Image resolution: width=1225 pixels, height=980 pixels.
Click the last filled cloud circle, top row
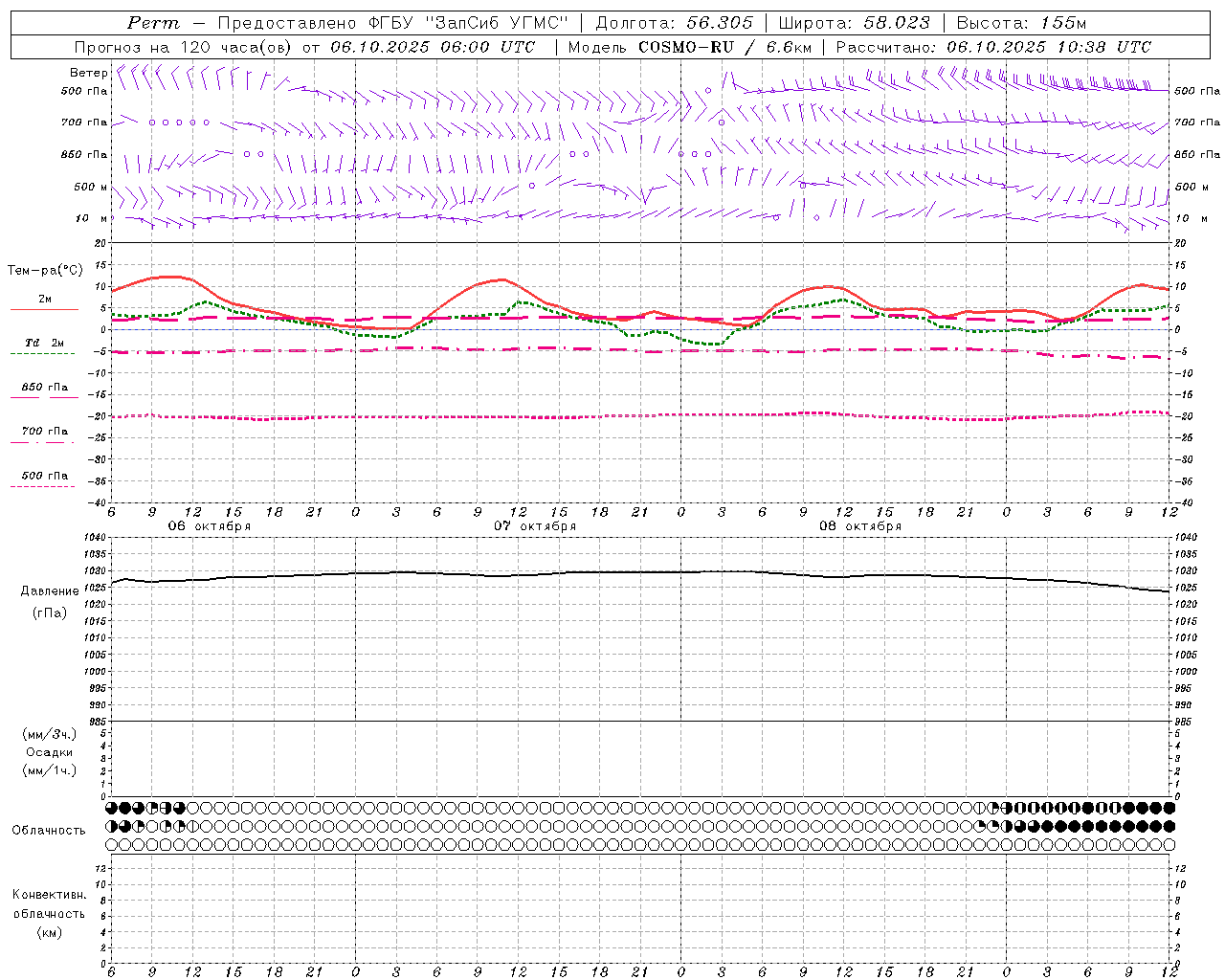[x=1169, y=808]
